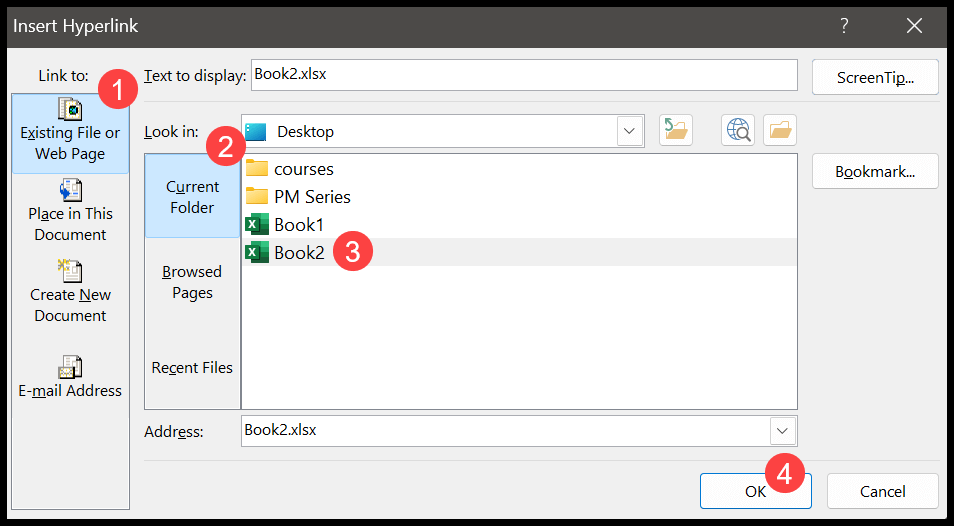954x526 pixels.
Task: Select E-mail Address link type
Action: [x=70, y=377]
